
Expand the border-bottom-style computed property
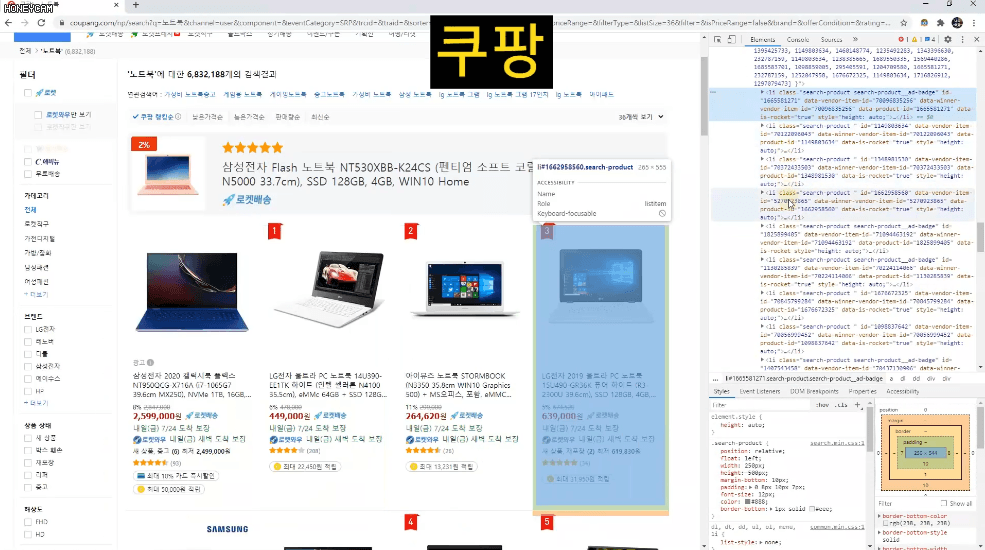(x=879, y=532)
